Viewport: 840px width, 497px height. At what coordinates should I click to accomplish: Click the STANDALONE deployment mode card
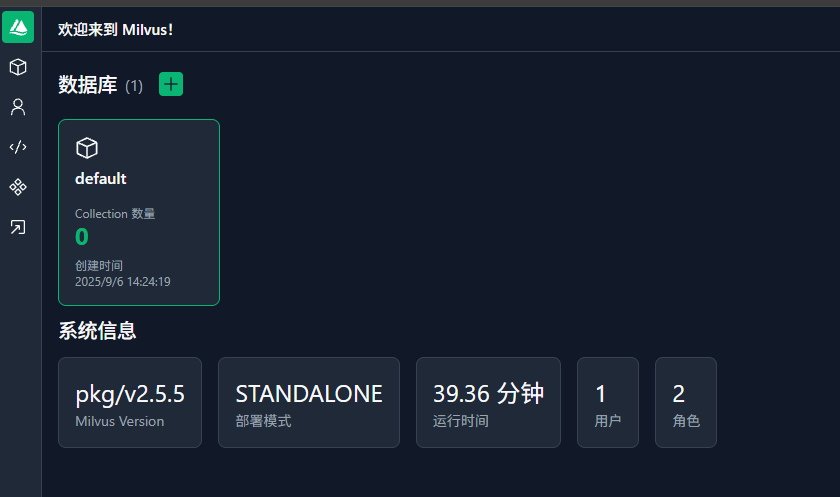tap(308, 402)
